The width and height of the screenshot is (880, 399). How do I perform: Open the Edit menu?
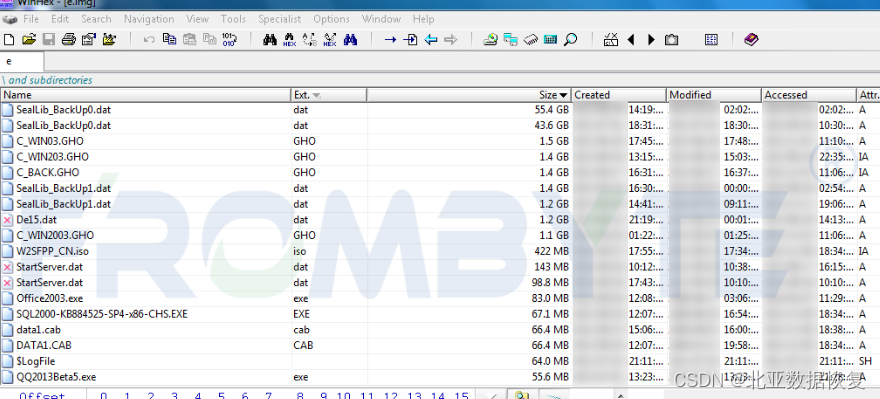60,19
